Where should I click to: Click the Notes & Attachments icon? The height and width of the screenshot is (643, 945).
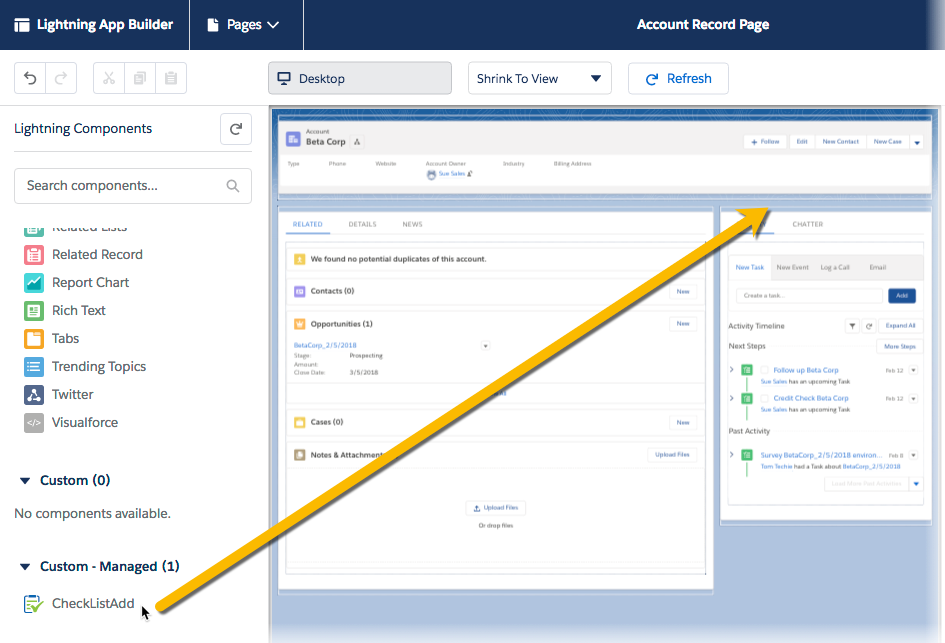tap(300, 455)
